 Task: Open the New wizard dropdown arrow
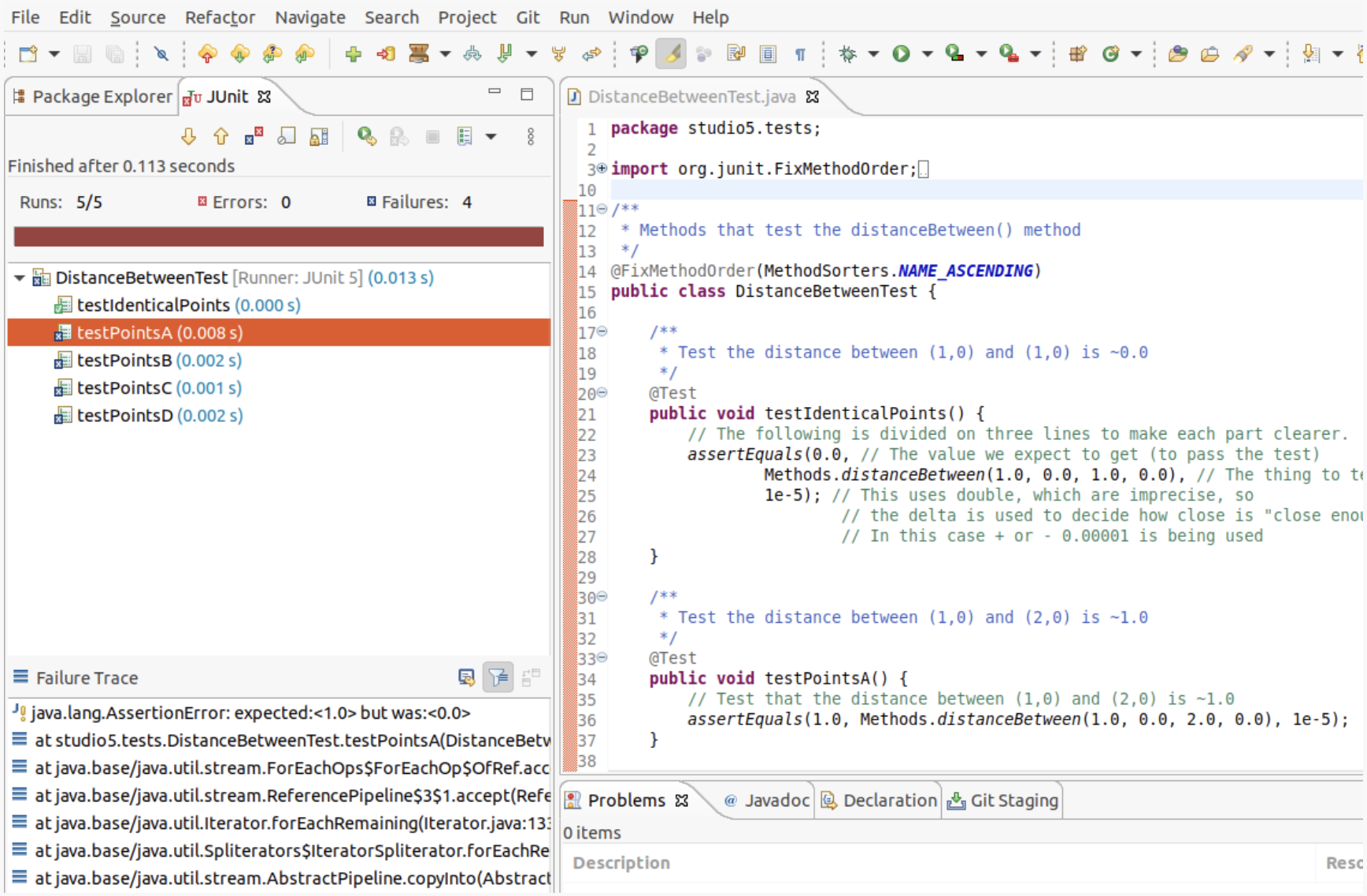point(54,54)
